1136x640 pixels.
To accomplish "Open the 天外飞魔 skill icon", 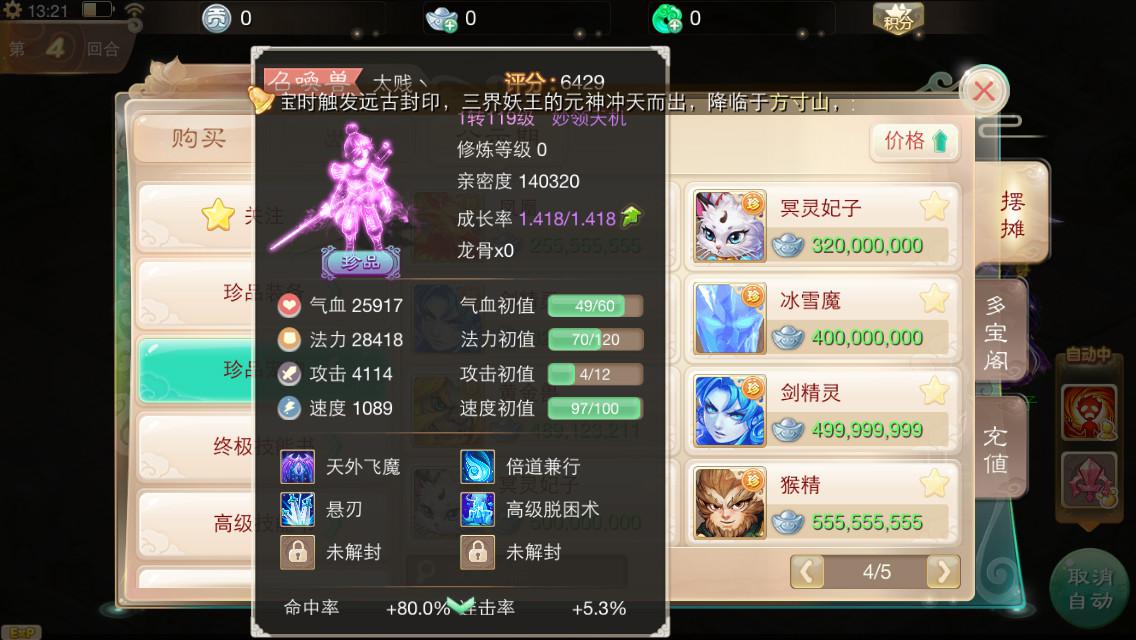I will pos(297,467).
